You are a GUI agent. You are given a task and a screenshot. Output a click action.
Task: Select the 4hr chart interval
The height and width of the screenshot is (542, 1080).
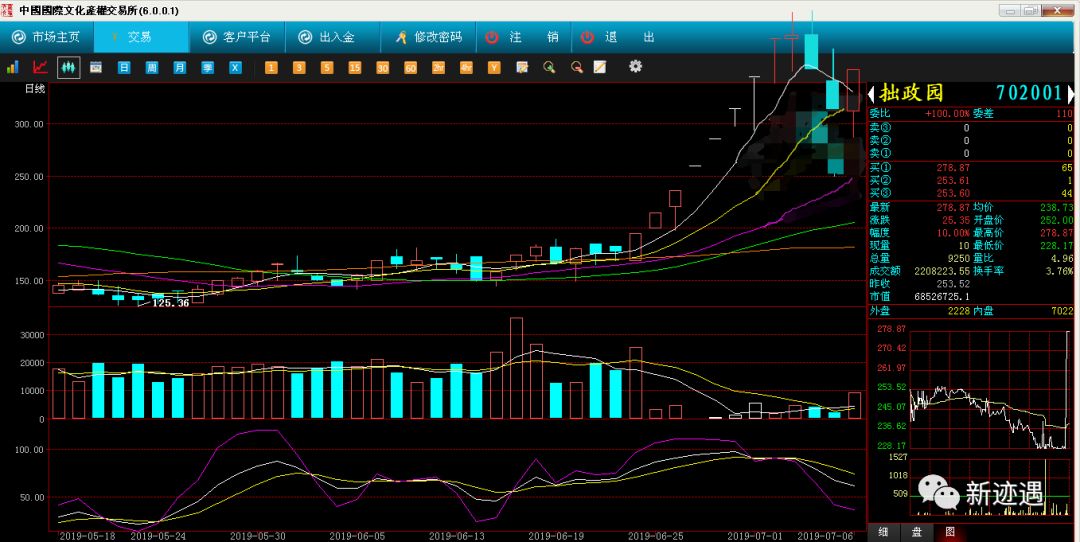coord(466,67)
